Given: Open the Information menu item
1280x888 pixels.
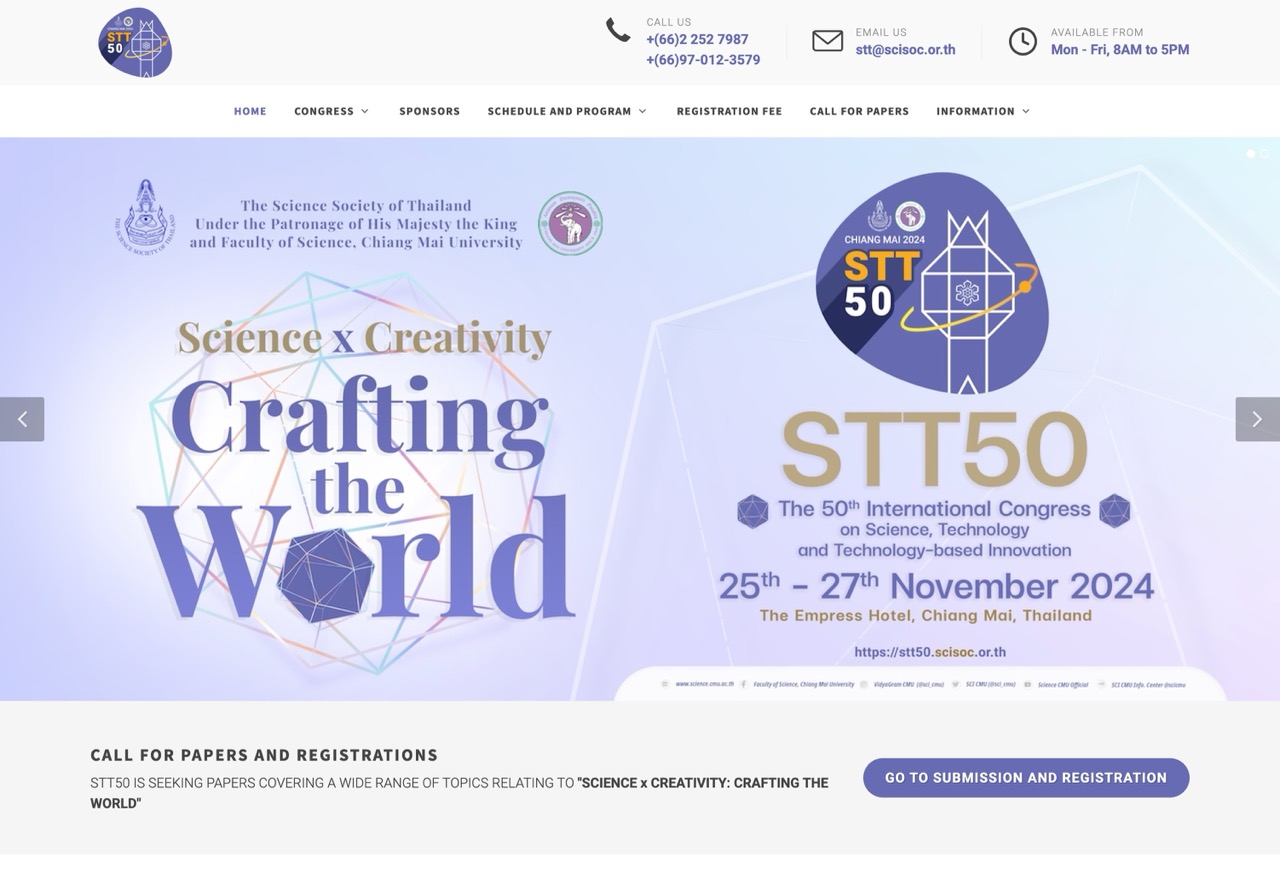Looking at the screenshot, I should coord(975,111).
